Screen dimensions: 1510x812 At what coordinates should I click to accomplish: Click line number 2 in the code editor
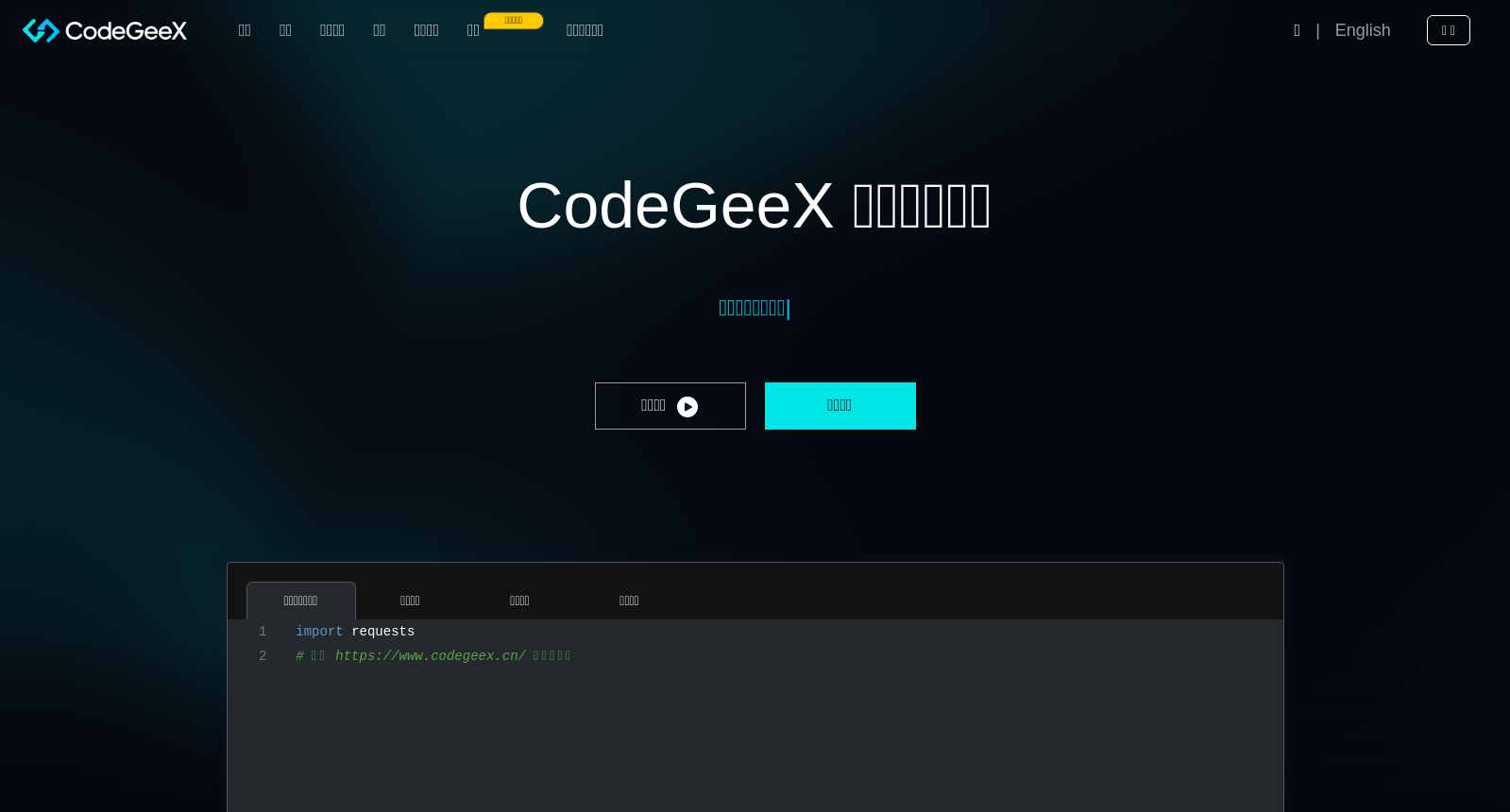pyautogui.click(x=263, y=656)
